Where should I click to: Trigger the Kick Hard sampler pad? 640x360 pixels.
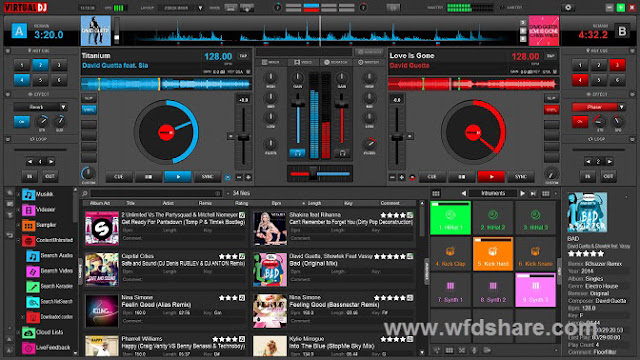pos(493,254)
